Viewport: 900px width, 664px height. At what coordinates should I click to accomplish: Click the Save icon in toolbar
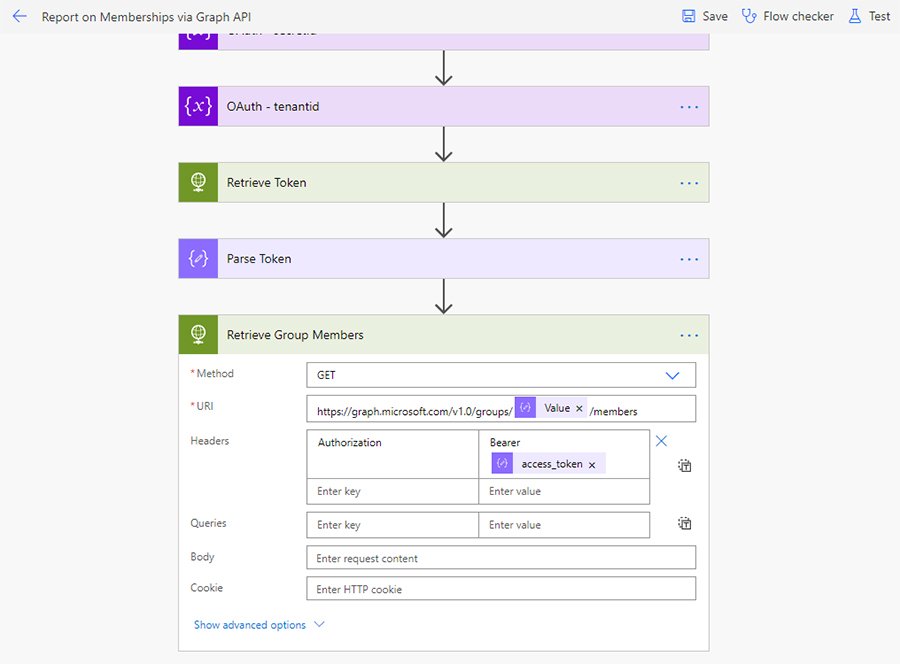tap(689, 16)
